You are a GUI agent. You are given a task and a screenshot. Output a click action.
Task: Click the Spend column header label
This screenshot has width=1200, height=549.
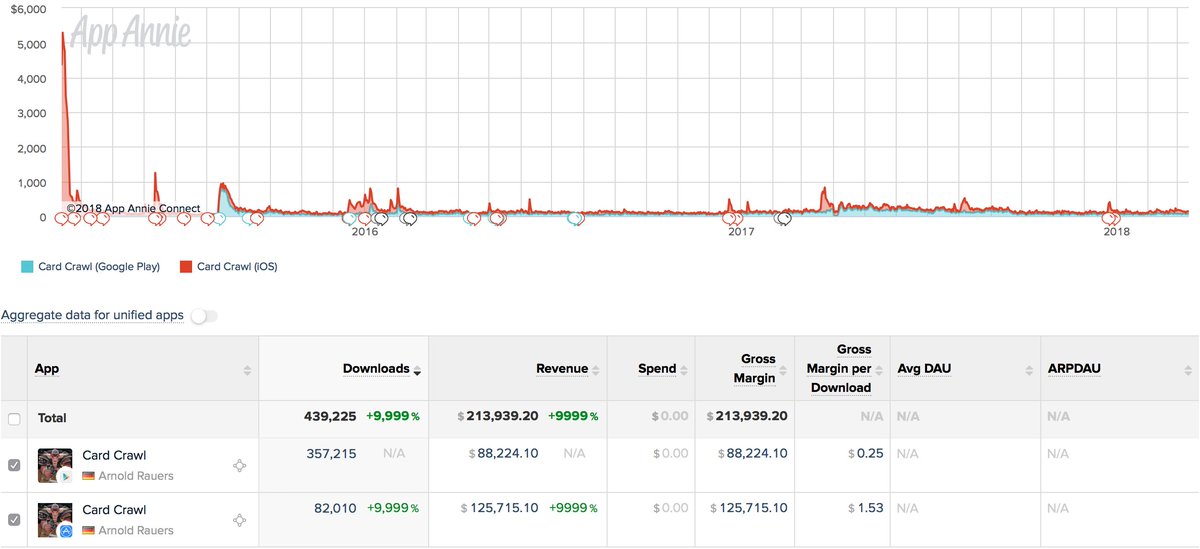point(657,369)
